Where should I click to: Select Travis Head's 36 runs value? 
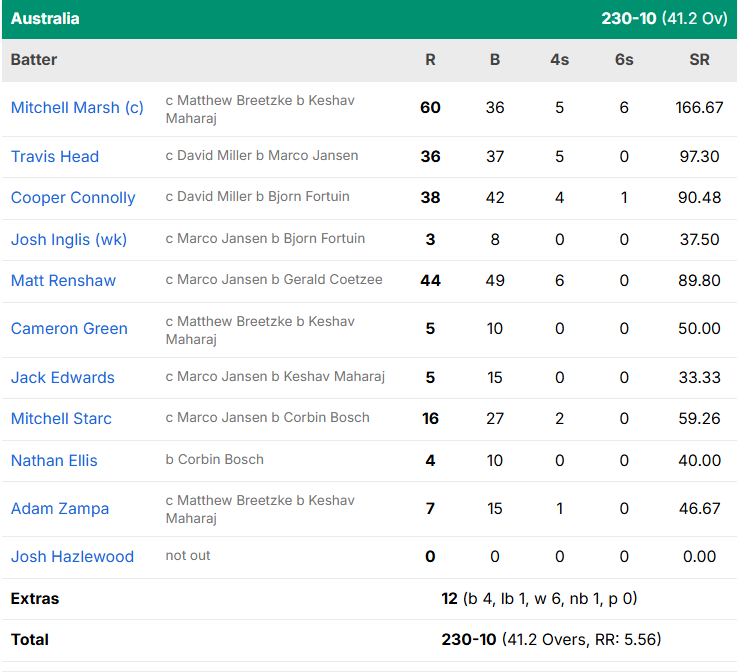430,157
